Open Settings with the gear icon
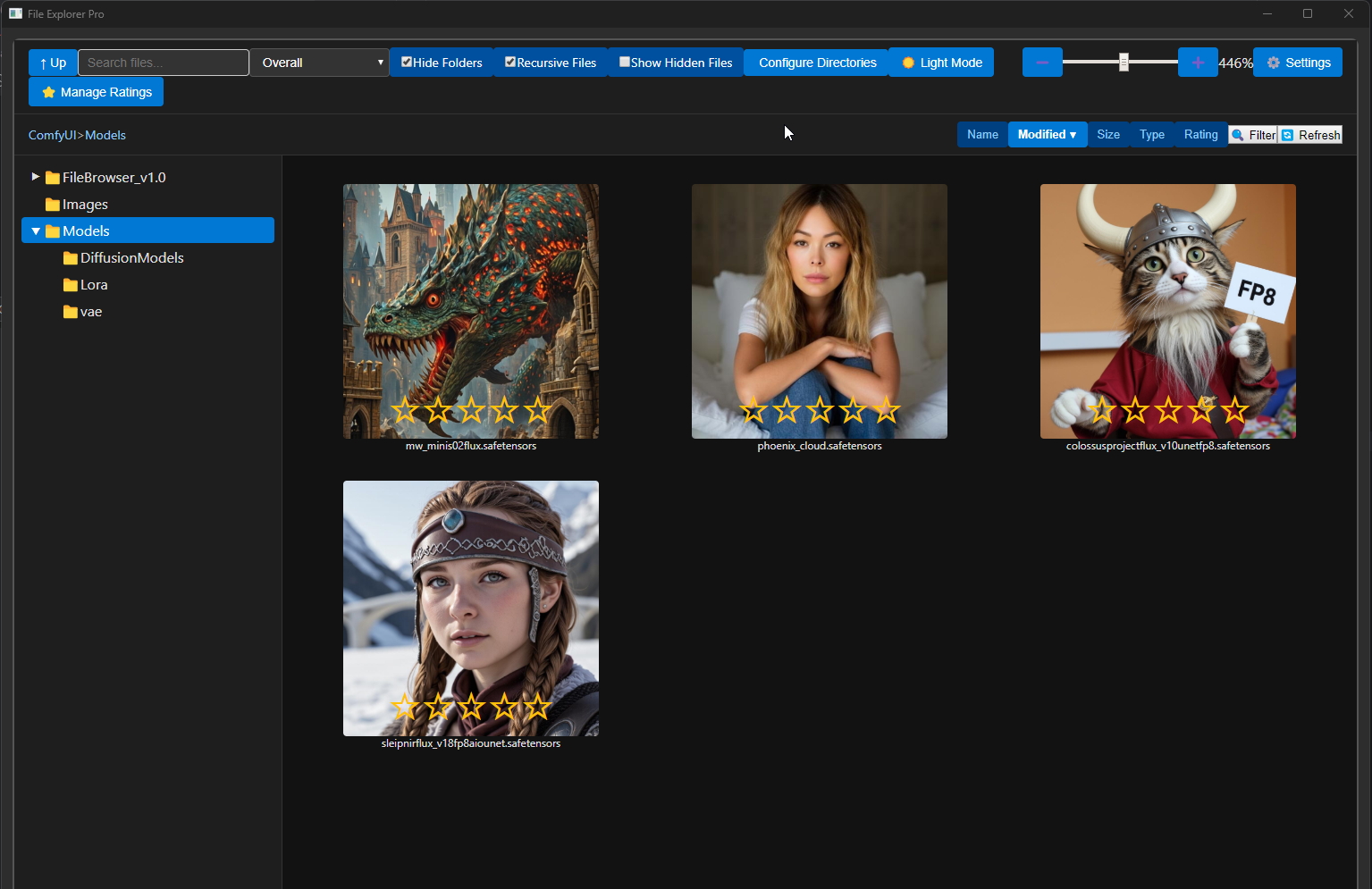 coord(1297,63)
